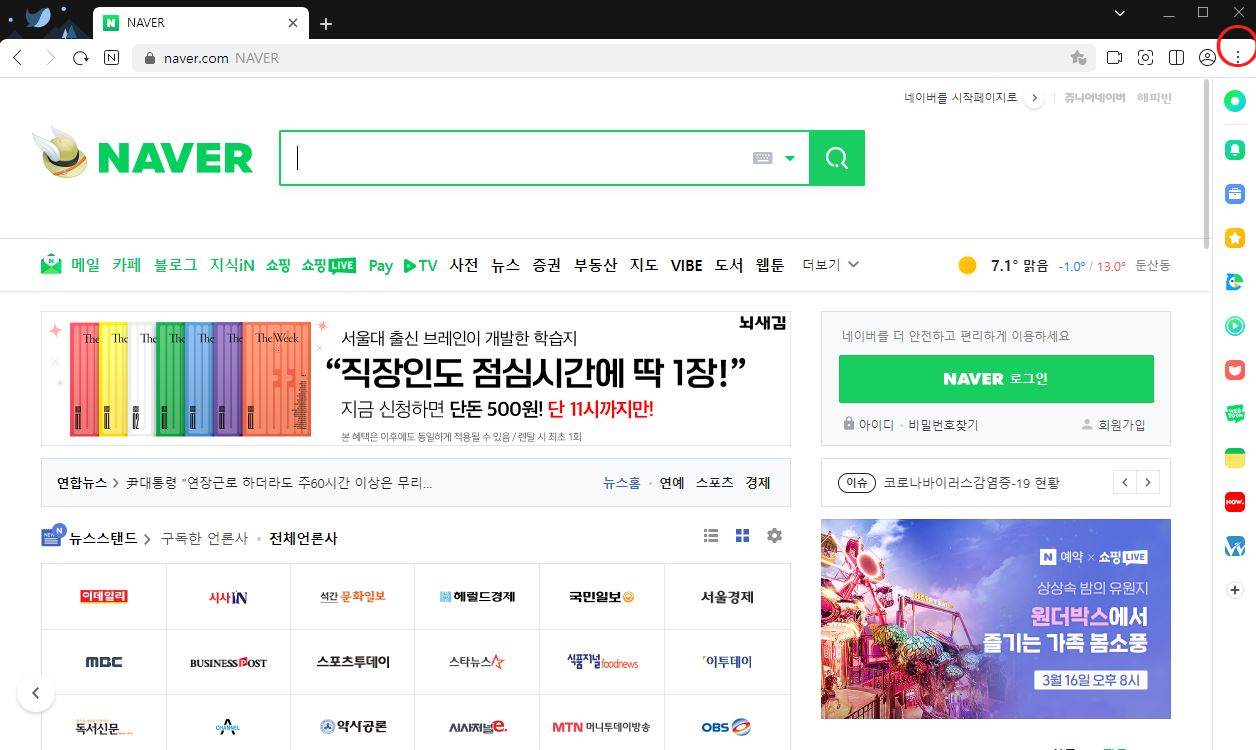
Task: Open Papago parrot translator in sidebar
Action: (x=1235, y=282)
